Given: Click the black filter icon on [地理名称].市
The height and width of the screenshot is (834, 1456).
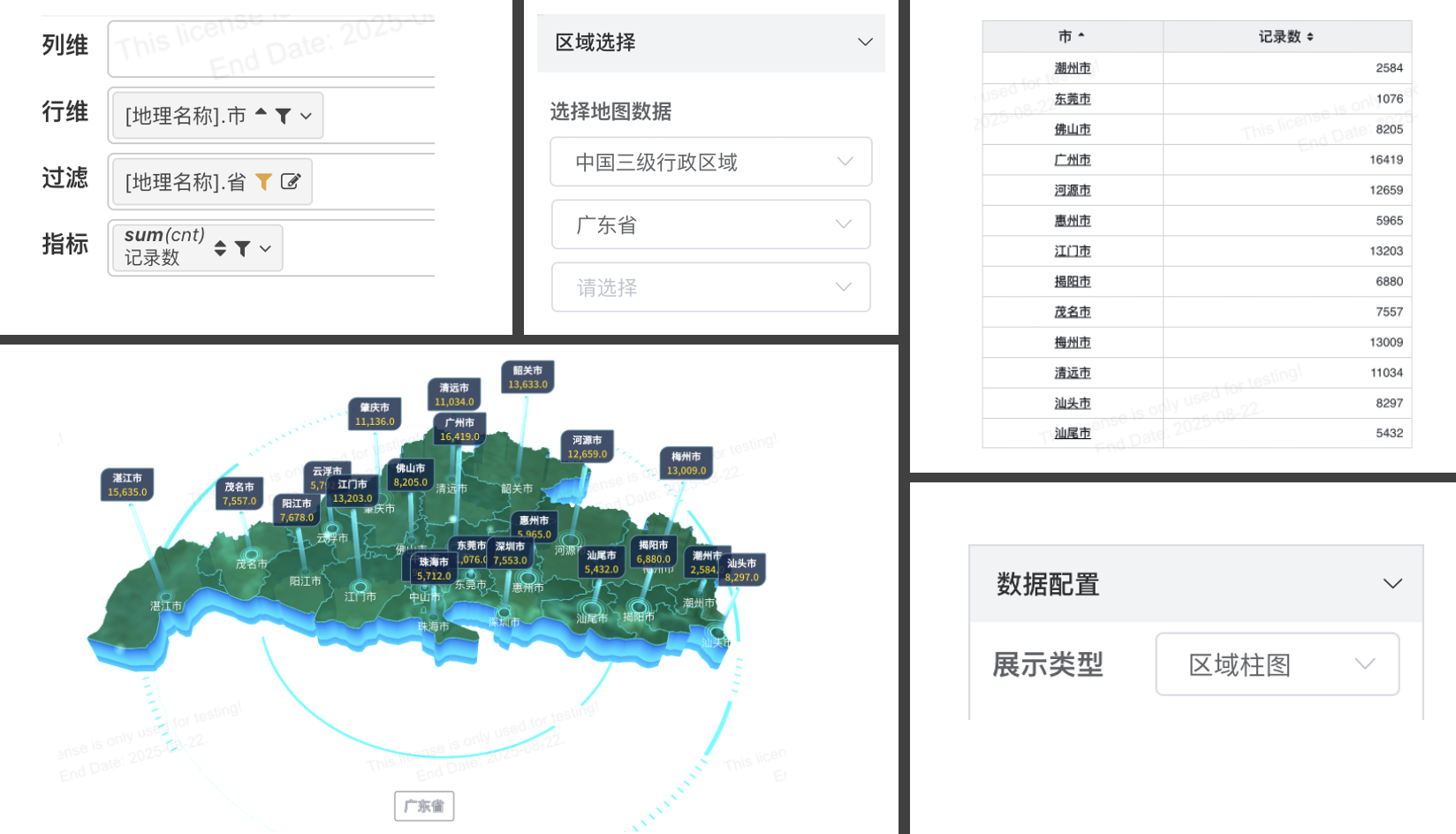Looking at the screenshot, I should pyautogui.click(x=284, y=116).
